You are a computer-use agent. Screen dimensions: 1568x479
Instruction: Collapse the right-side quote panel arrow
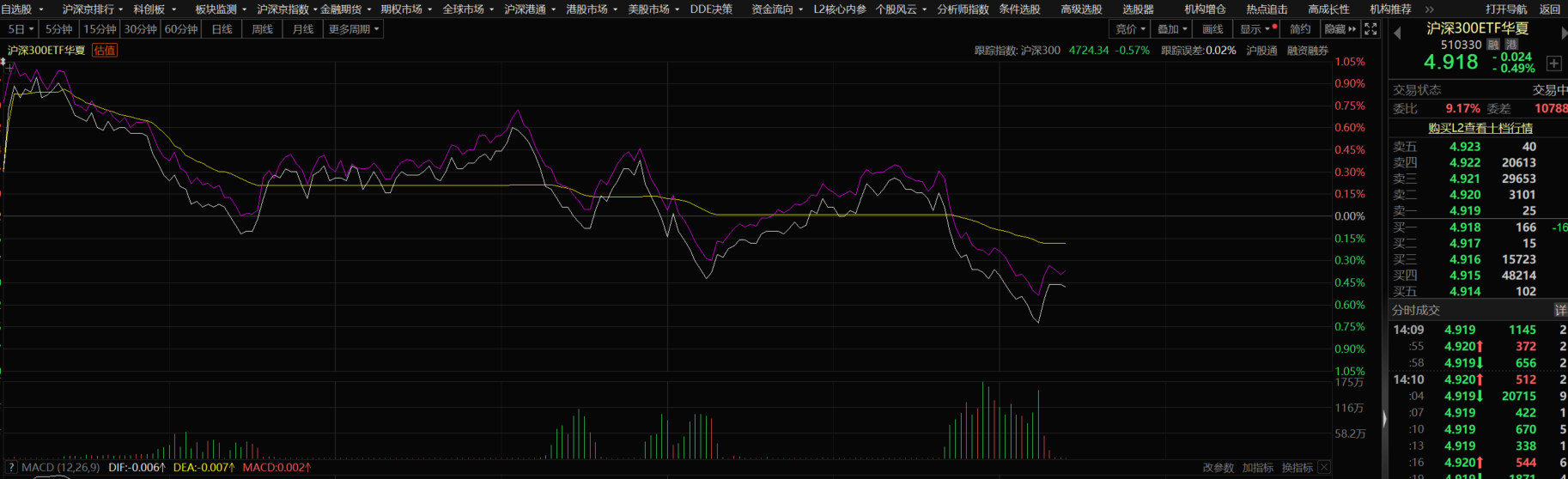tap(1383, 419)
